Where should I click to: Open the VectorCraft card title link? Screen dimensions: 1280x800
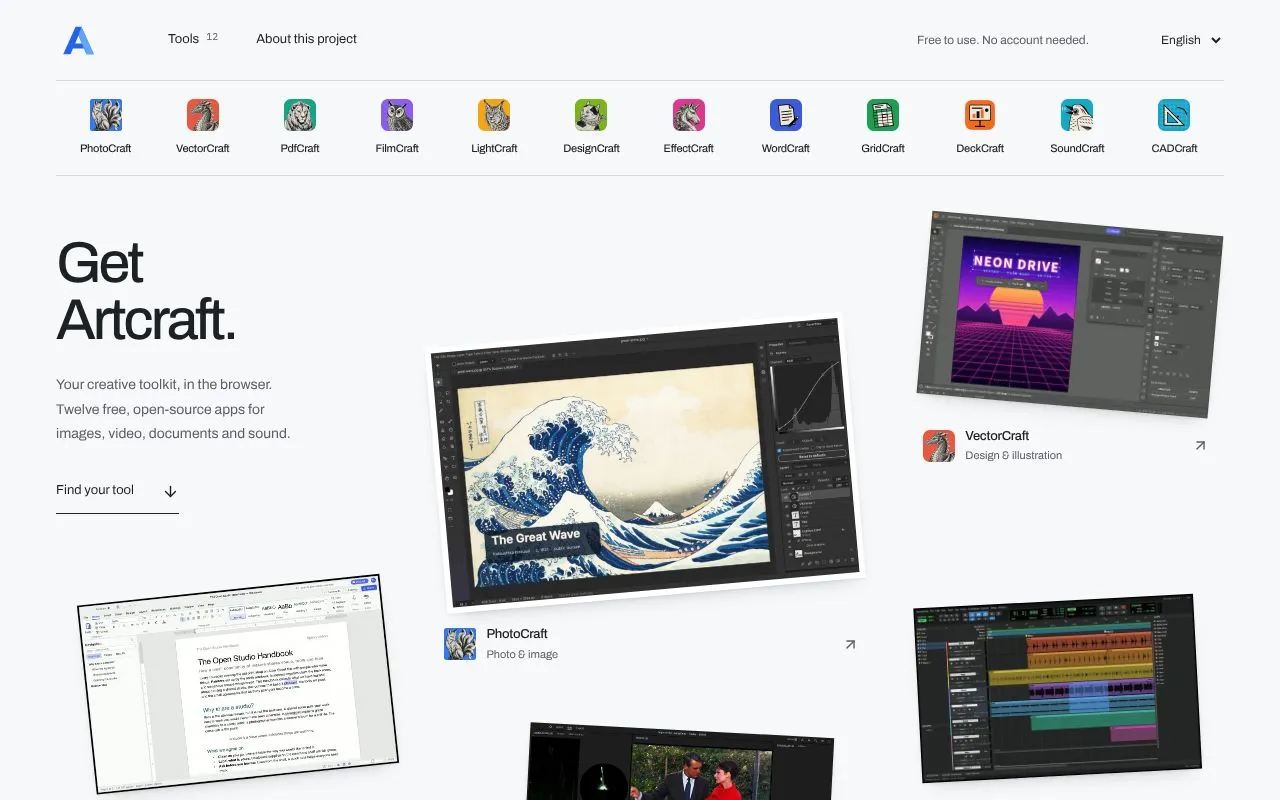[997, 436]
